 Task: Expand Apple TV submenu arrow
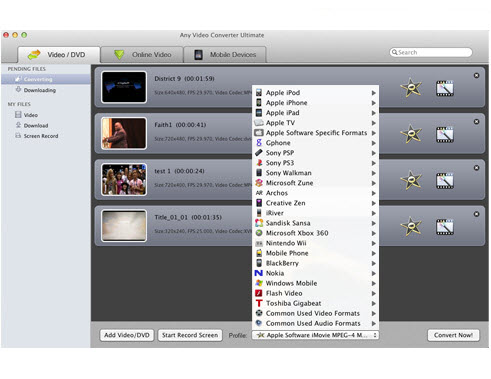coord(374,123)
